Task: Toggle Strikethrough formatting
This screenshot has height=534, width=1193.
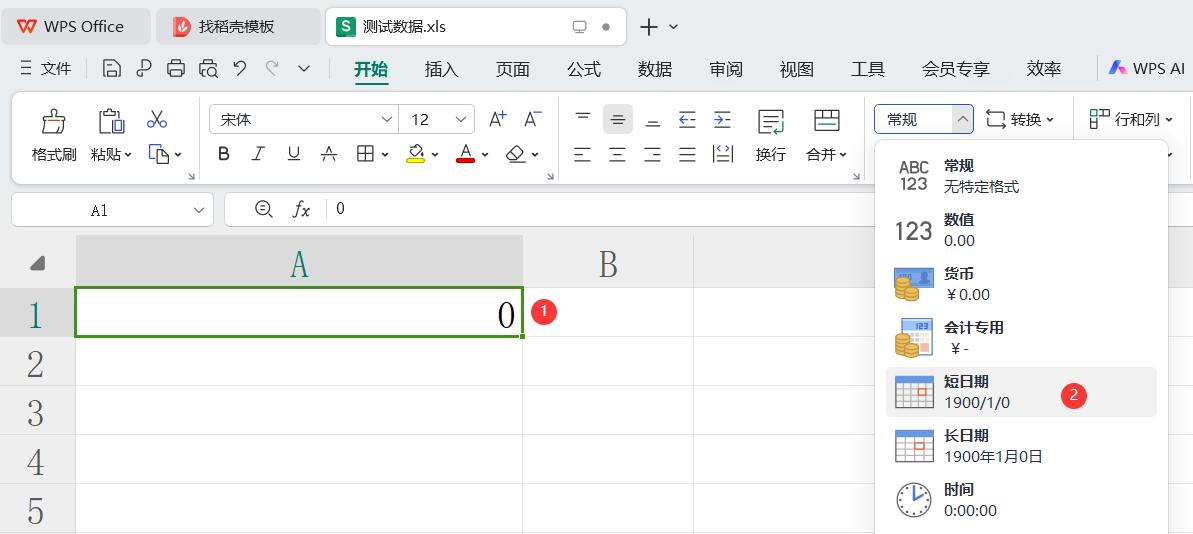Action: pos(329,154)
